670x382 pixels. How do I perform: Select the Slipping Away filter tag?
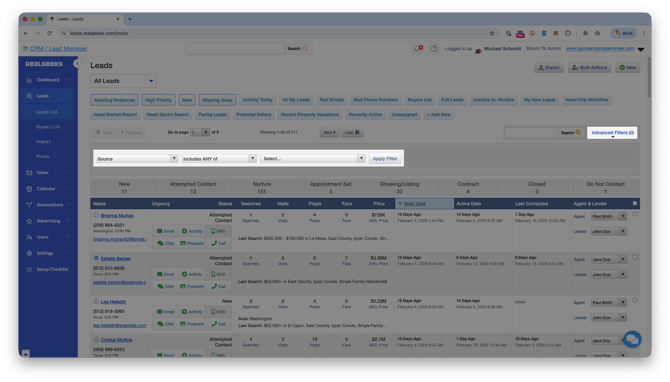[217, 100]
